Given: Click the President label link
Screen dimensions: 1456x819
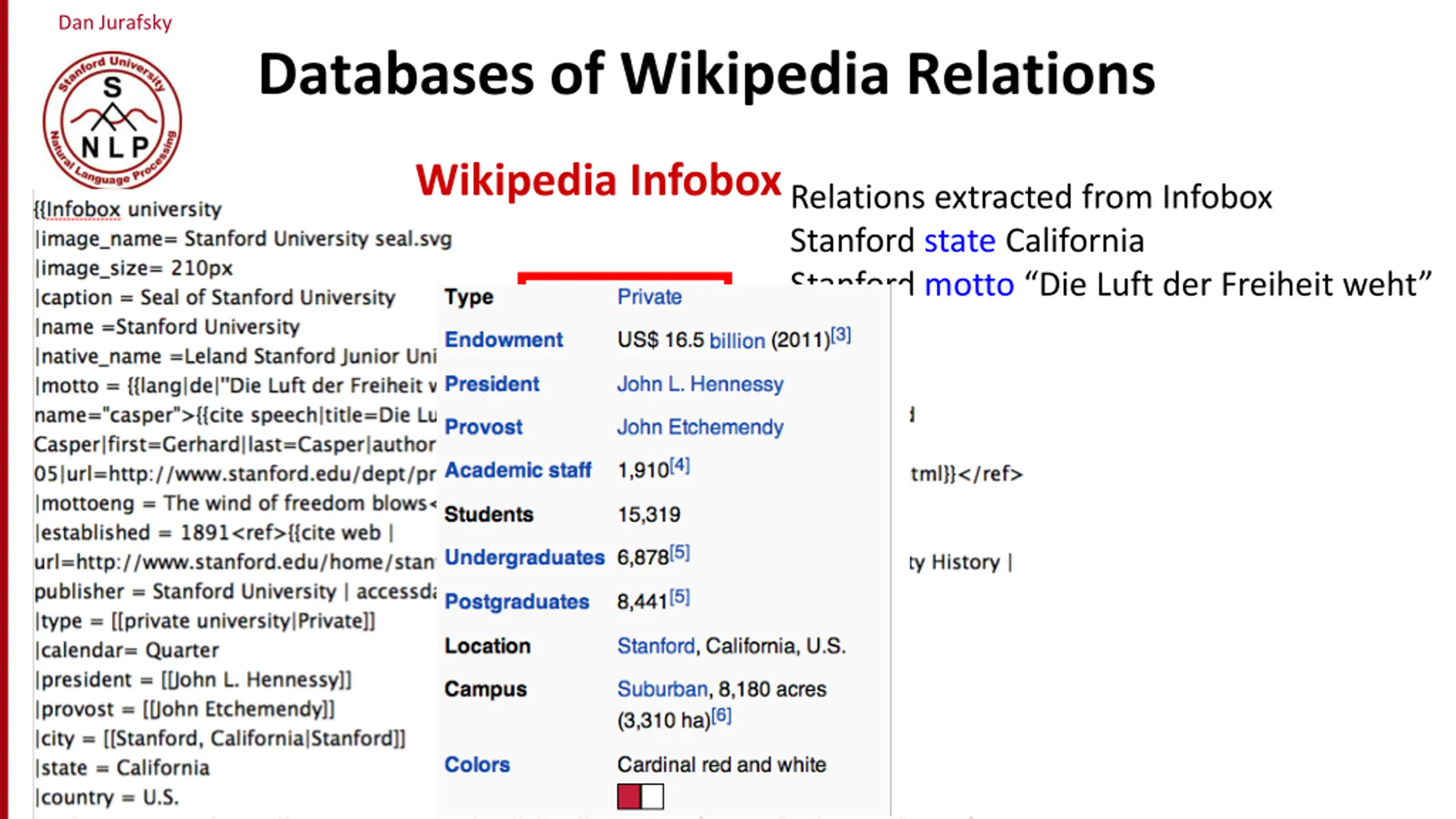Looking at the screenshot, I should 491,384.
